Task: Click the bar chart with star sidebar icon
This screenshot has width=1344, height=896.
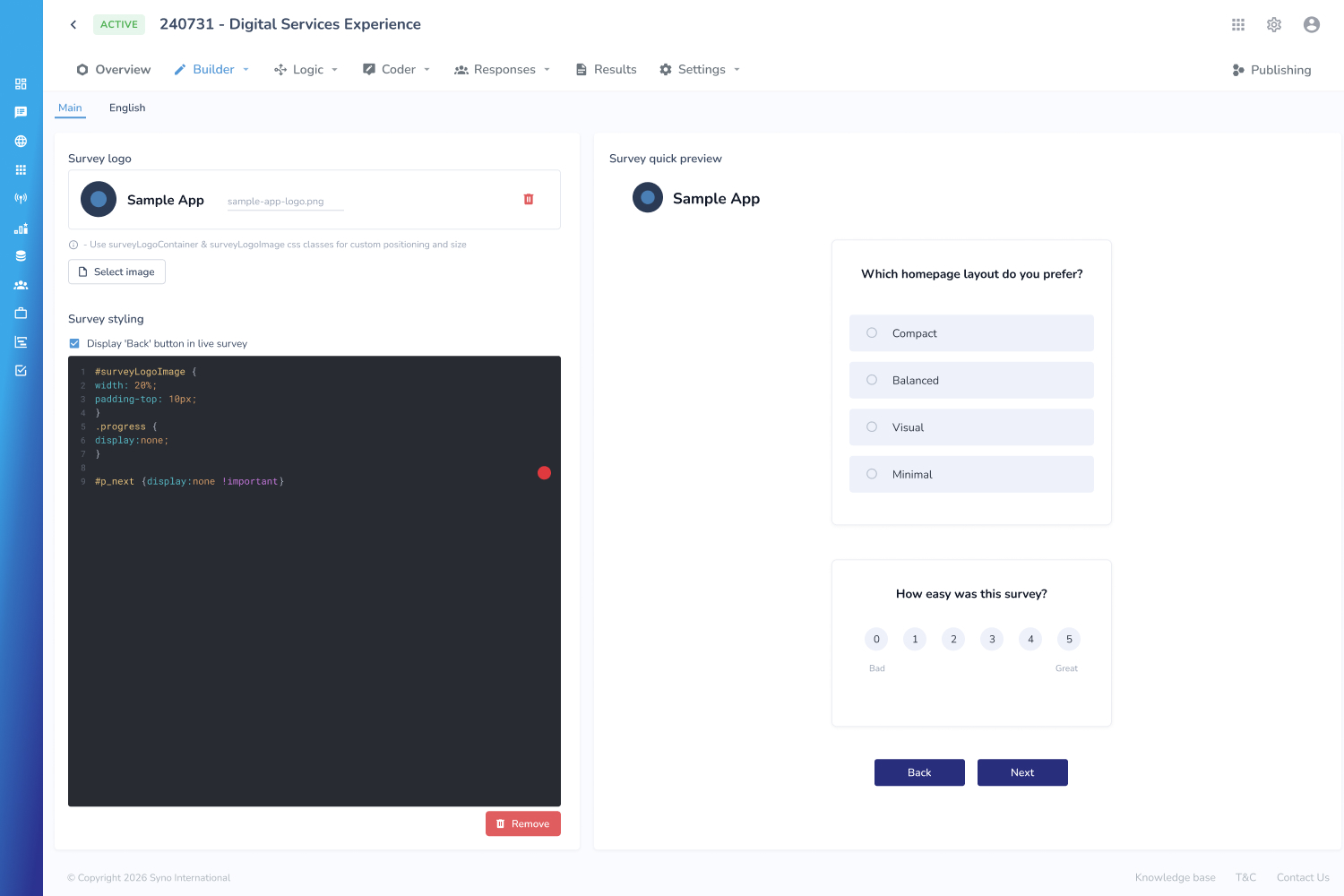Action: click(x=21, y=228)
